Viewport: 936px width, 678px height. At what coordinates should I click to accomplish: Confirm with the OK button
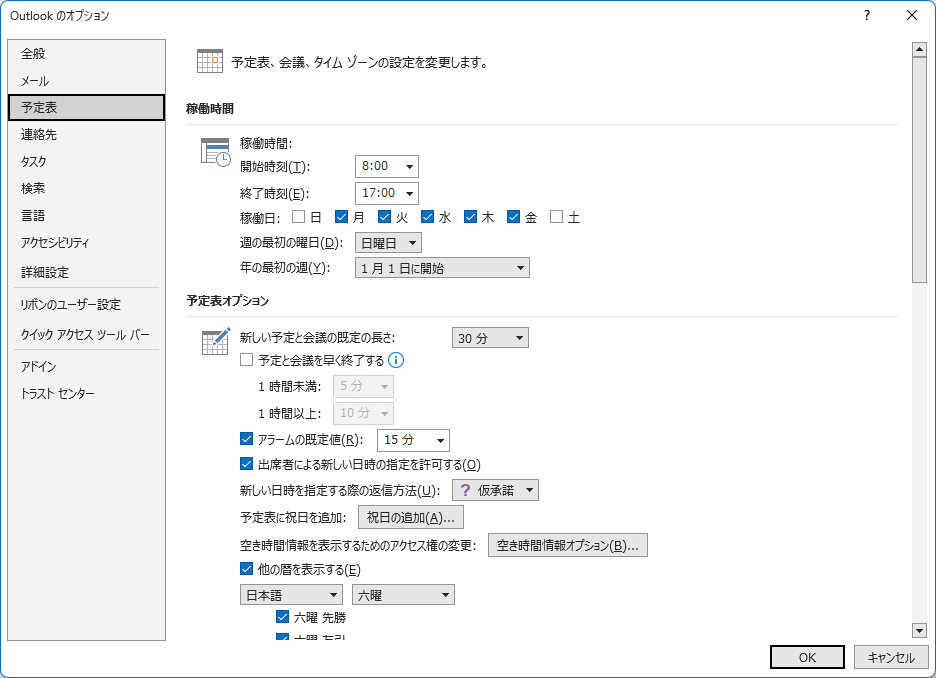(807, 657)
